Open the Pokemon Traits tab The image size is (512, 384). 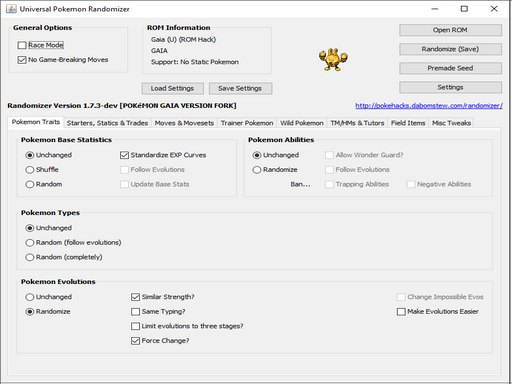[x=36, y=122]
